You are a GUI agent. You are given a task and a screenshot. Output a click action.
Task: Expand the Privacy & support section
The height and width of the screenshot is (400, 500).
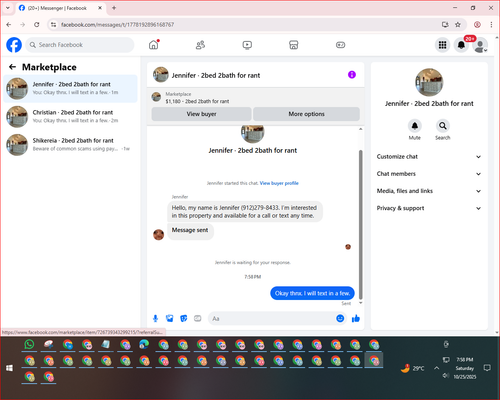point(429,208)
